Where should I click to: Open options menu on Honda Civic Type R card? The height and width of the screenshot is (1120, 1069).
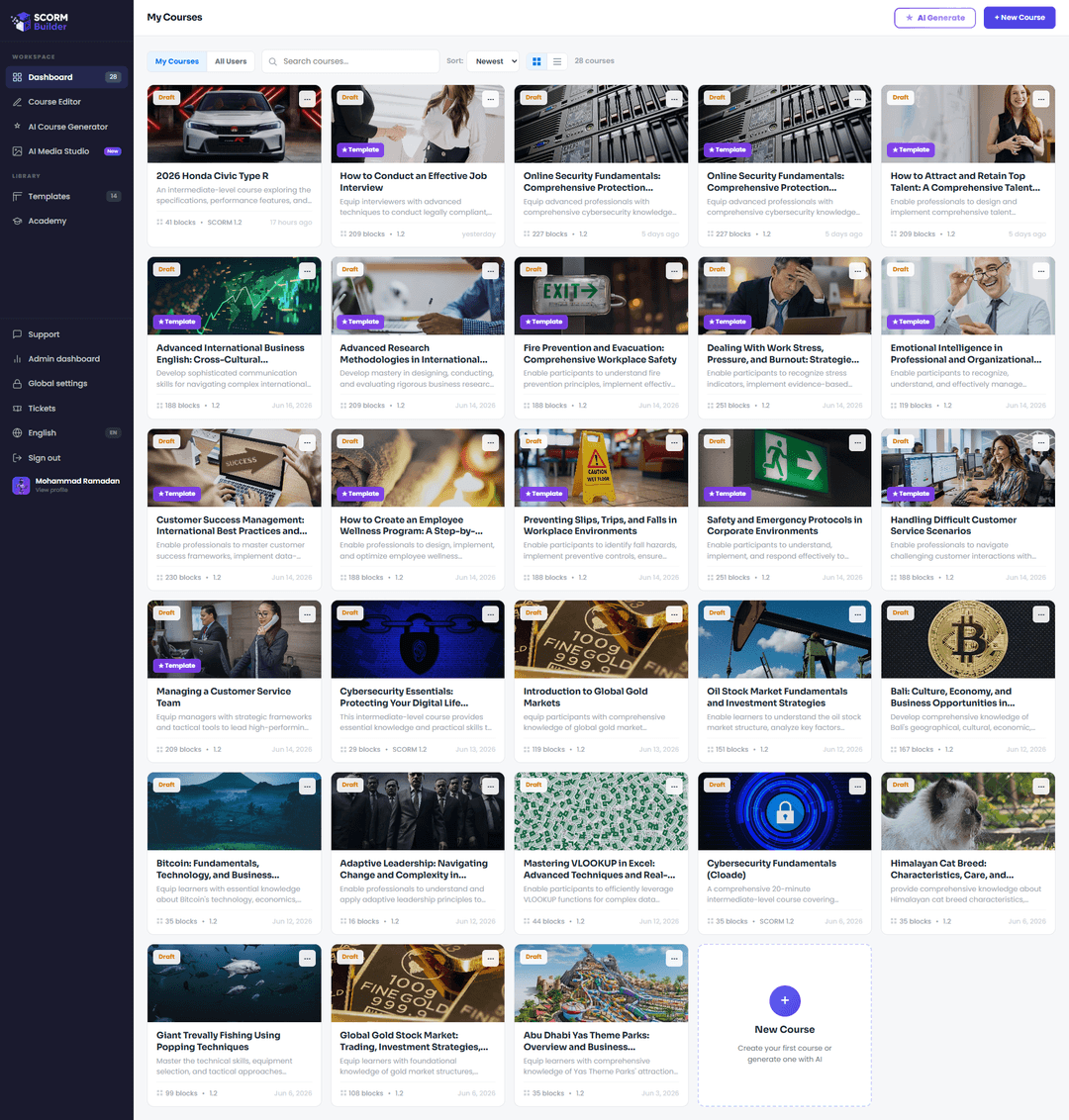click(x=307, y=99)
